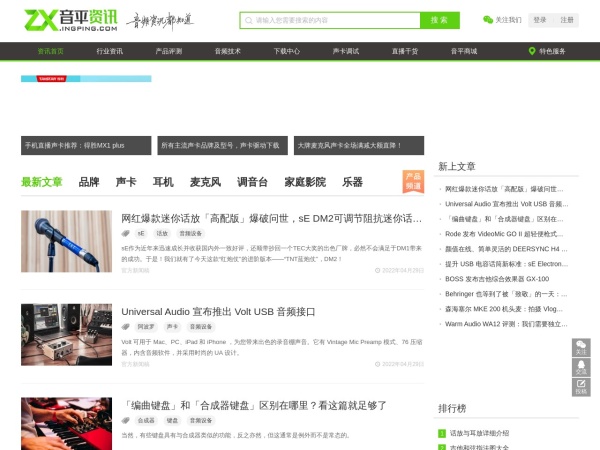Select the 耳机 tab
Image resolution: width=600 pixels, height=450 pixels.
click(x=163, y=182)
